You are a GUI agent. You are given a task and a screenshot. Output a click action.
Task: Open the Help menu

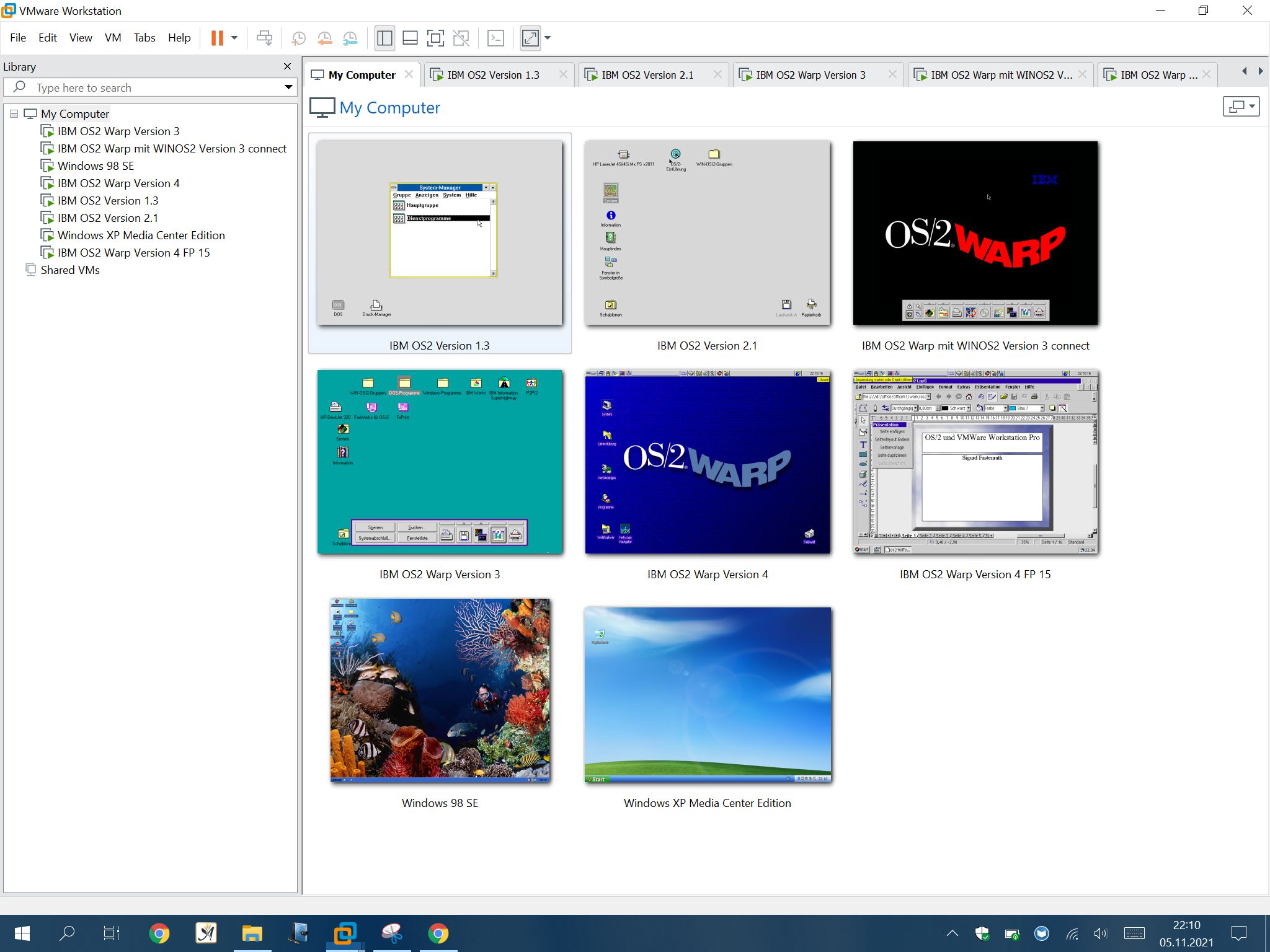tap(179, 38)
